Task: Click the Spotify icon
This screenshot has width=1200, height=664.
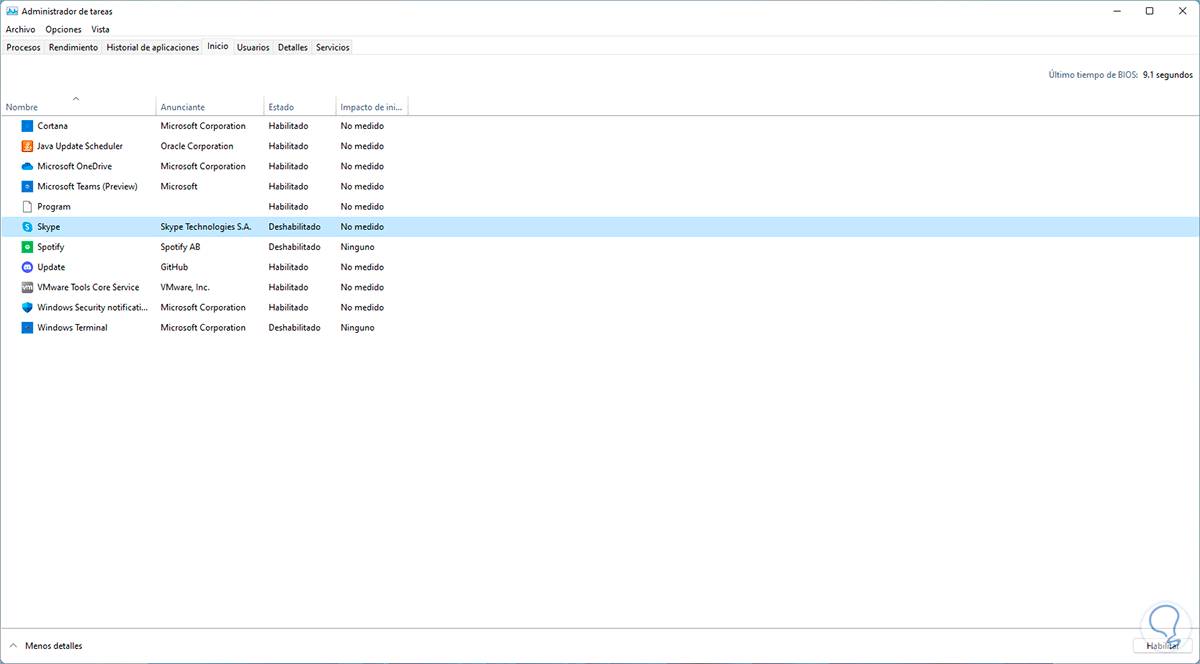Action: click(x=27, y=247)
